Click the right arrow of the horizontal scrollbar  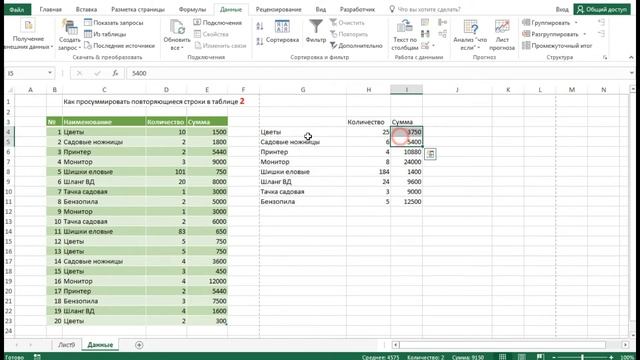point(625,345)
